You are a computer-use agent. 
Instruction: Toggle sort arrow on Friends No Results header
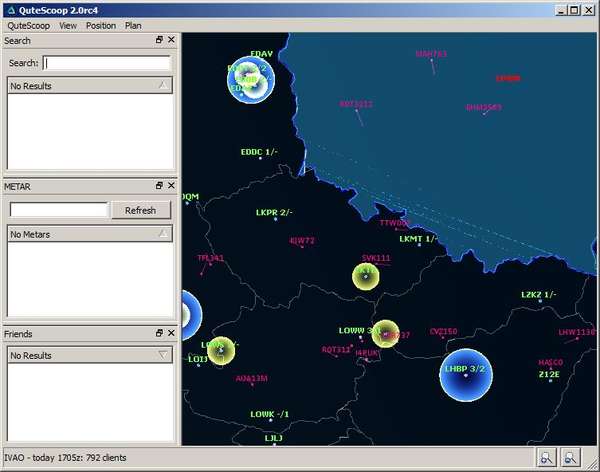[x=163, y=355]
